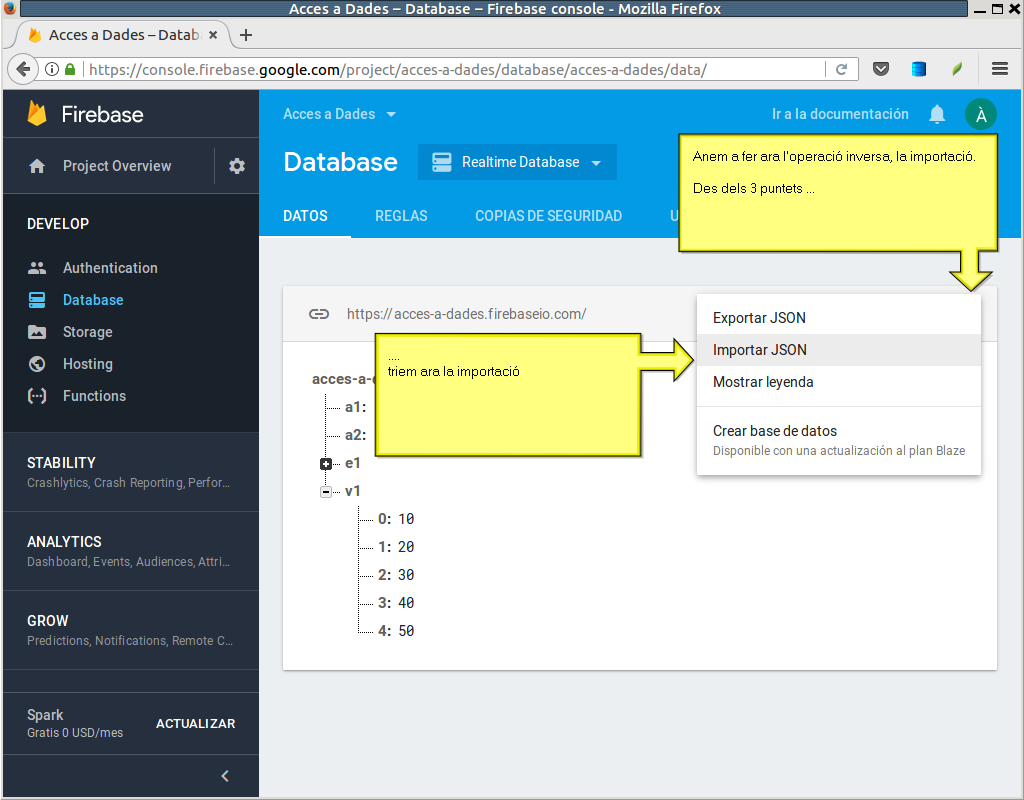Open project settings gear icon
The height and width of the screenshot is (800, 1024).
click(x=237, y=166)
